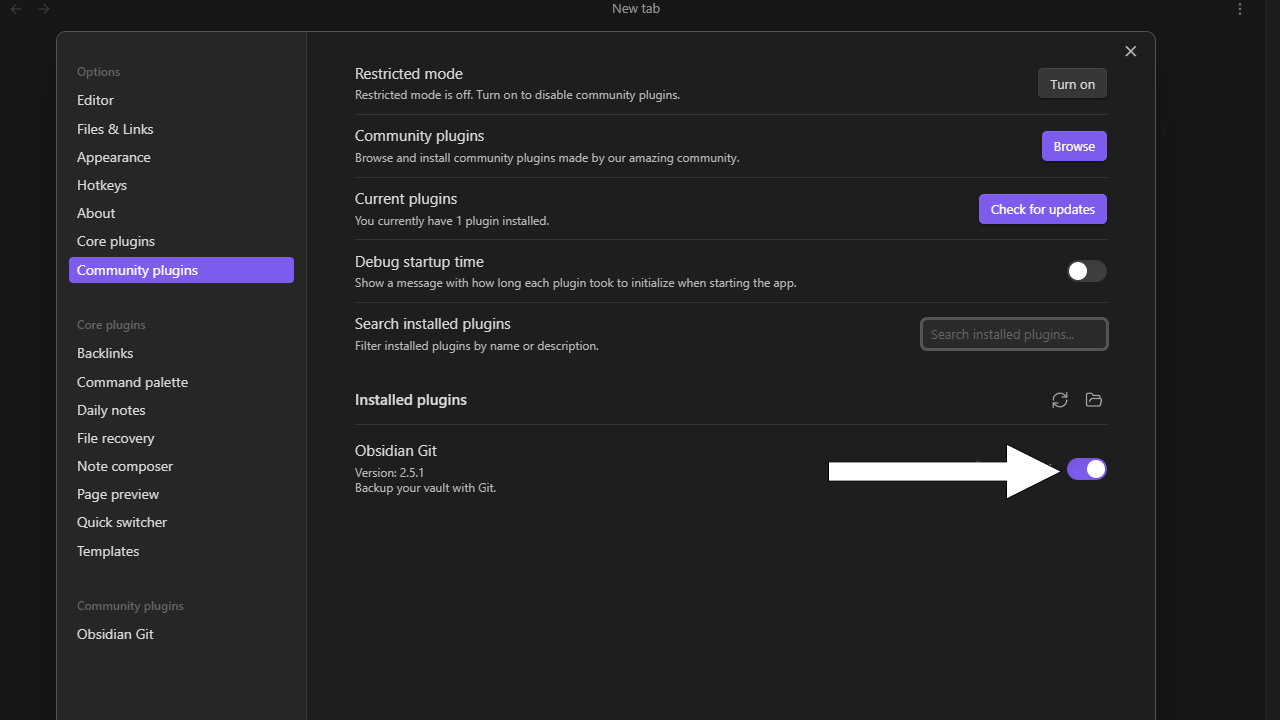Click the Search installed plugins field
This screenshot has width=1280, height=720.
[1014, 334]
